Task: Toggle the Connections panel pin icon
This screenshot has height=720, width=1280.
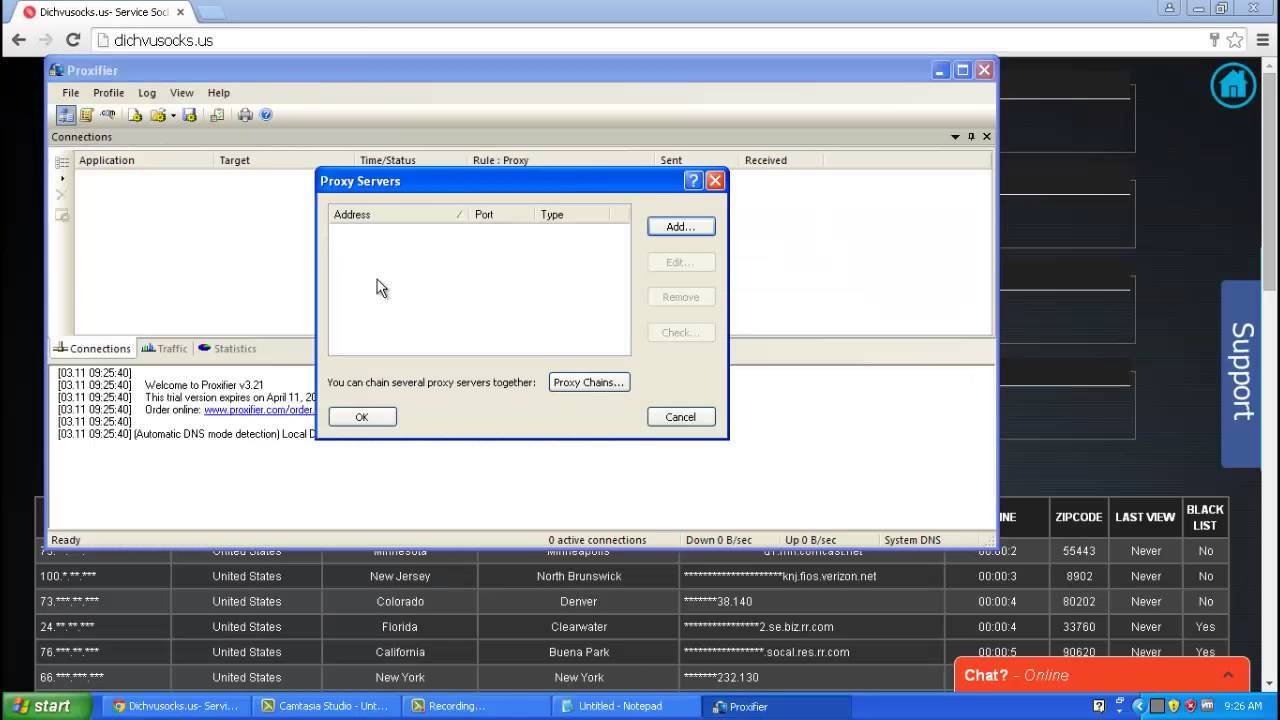Action: click(x=971, y=137)
